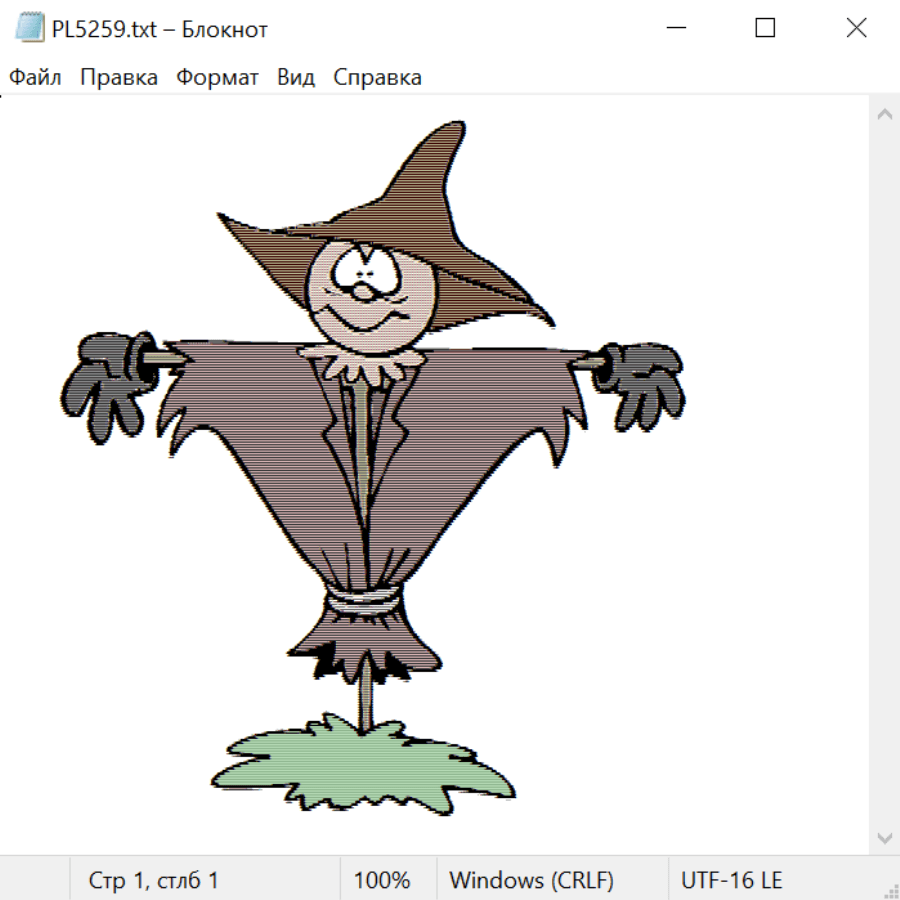Click the scroll down arrow on the vertical scrollbar

coord(884,836)
